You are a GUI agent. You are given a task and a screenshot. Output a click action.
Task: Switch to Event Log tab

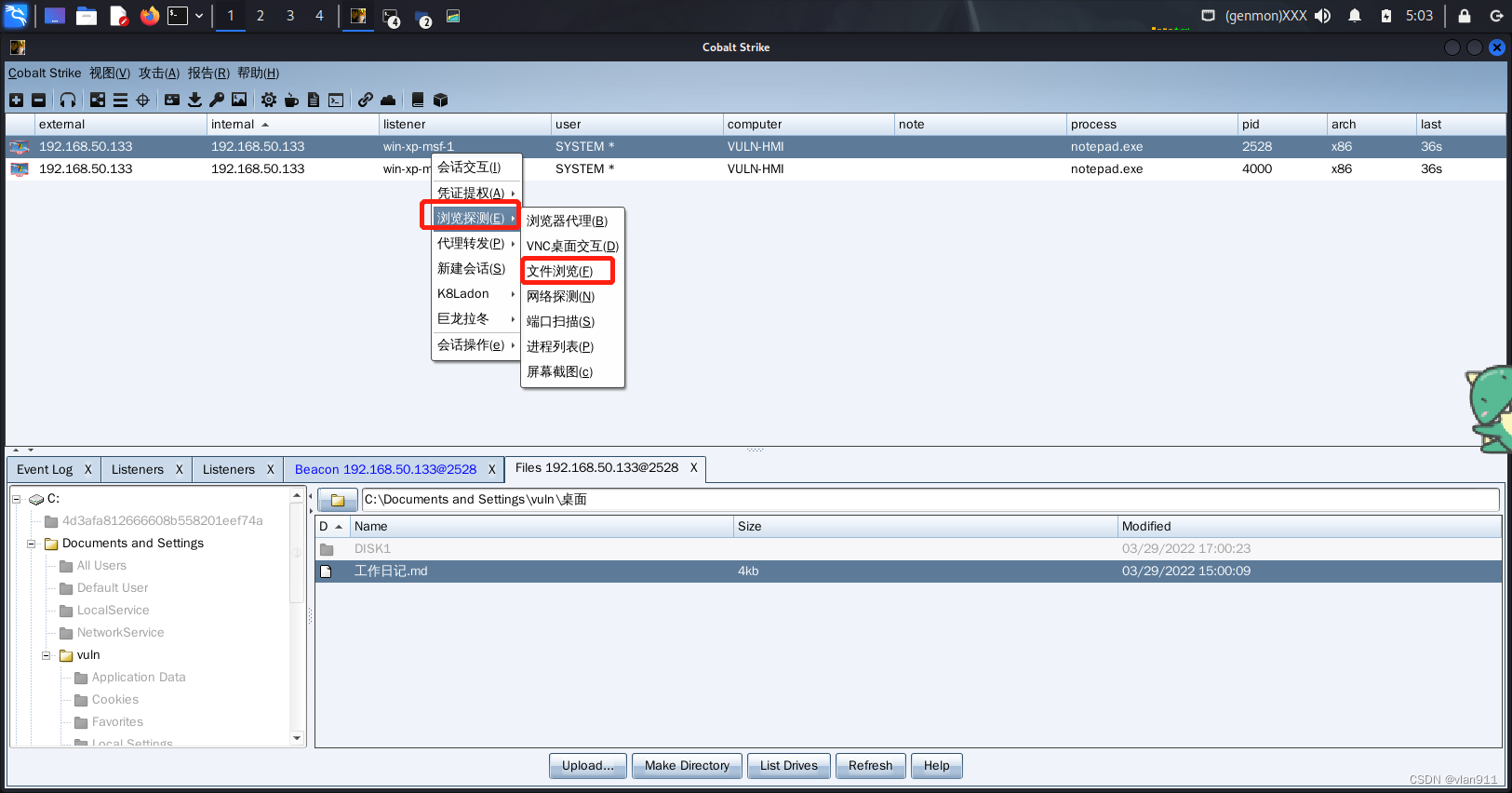pyautogui.click(x=45, y=469)
